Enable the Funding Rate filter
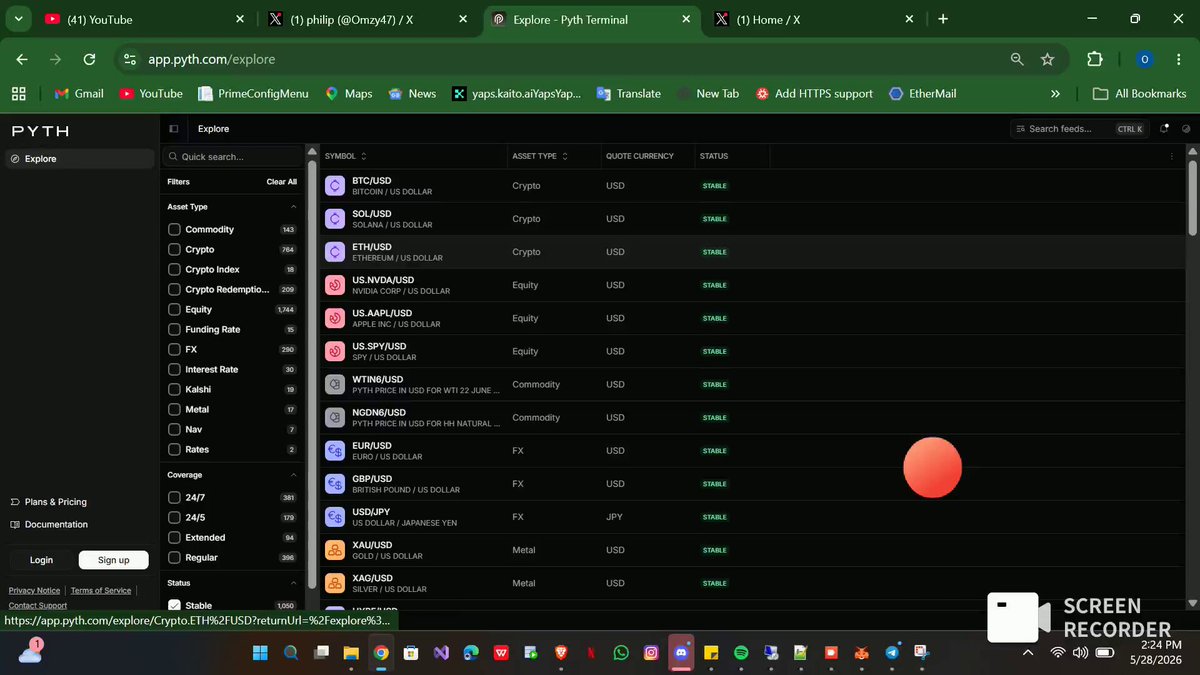Viewport: 1200px width, 675px height. (174, 330)
